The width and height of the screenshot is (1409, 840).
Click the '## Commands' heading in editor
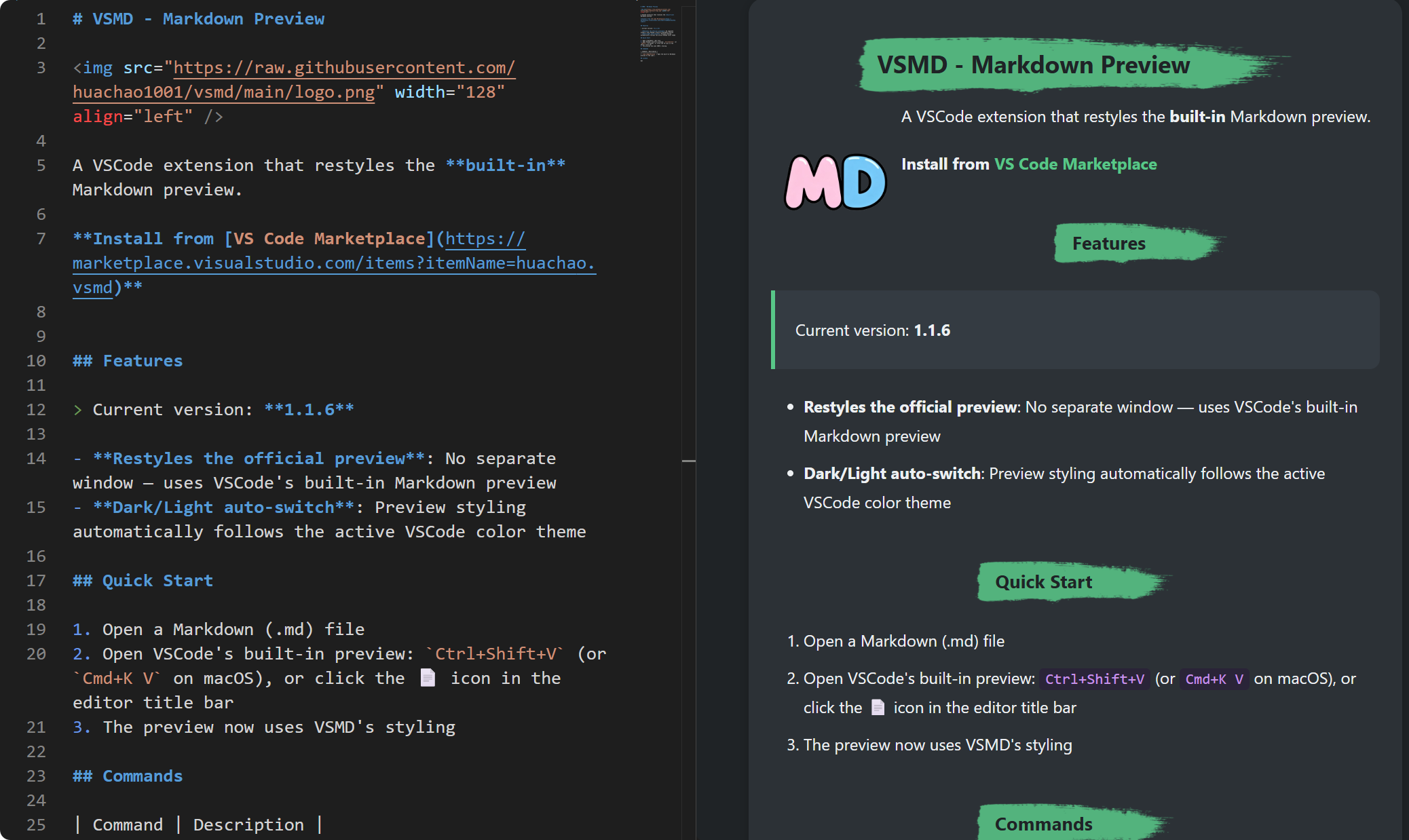(128, 776)
